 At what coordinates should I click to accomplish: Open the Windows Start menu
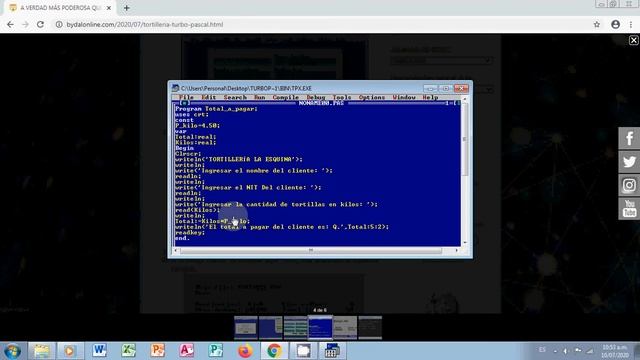[x=12, y=351]
